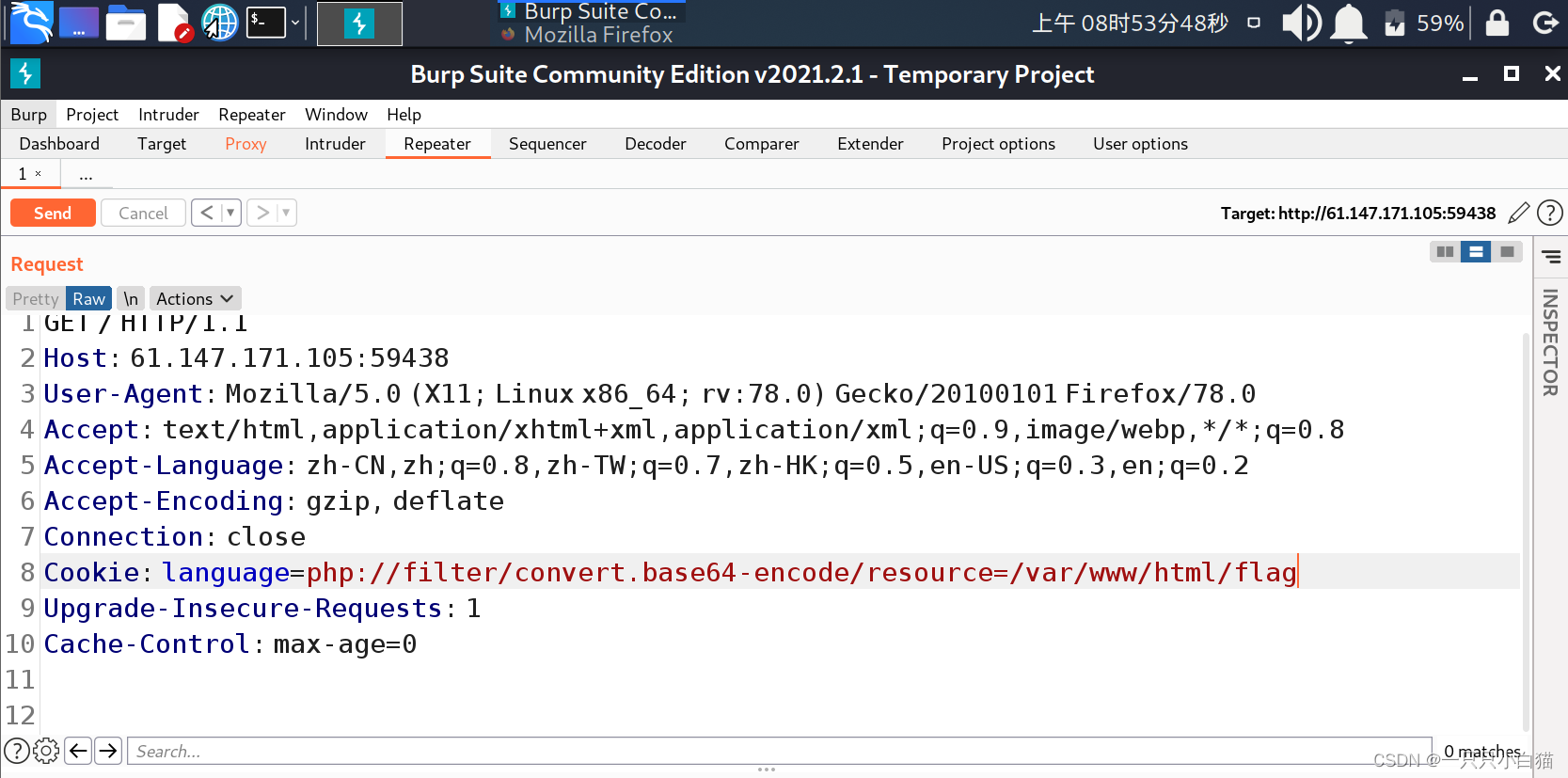This screenshot has height=778, width=1568.
Task: Select the combined tabbed layout view
Action: (x=1507, y=252)
